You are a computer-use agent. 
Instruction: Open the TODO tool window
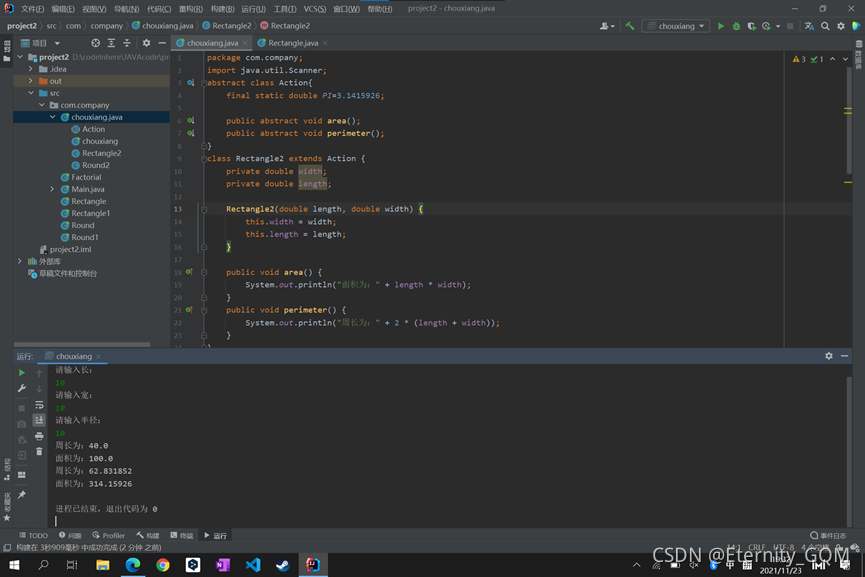coord(34,536)
